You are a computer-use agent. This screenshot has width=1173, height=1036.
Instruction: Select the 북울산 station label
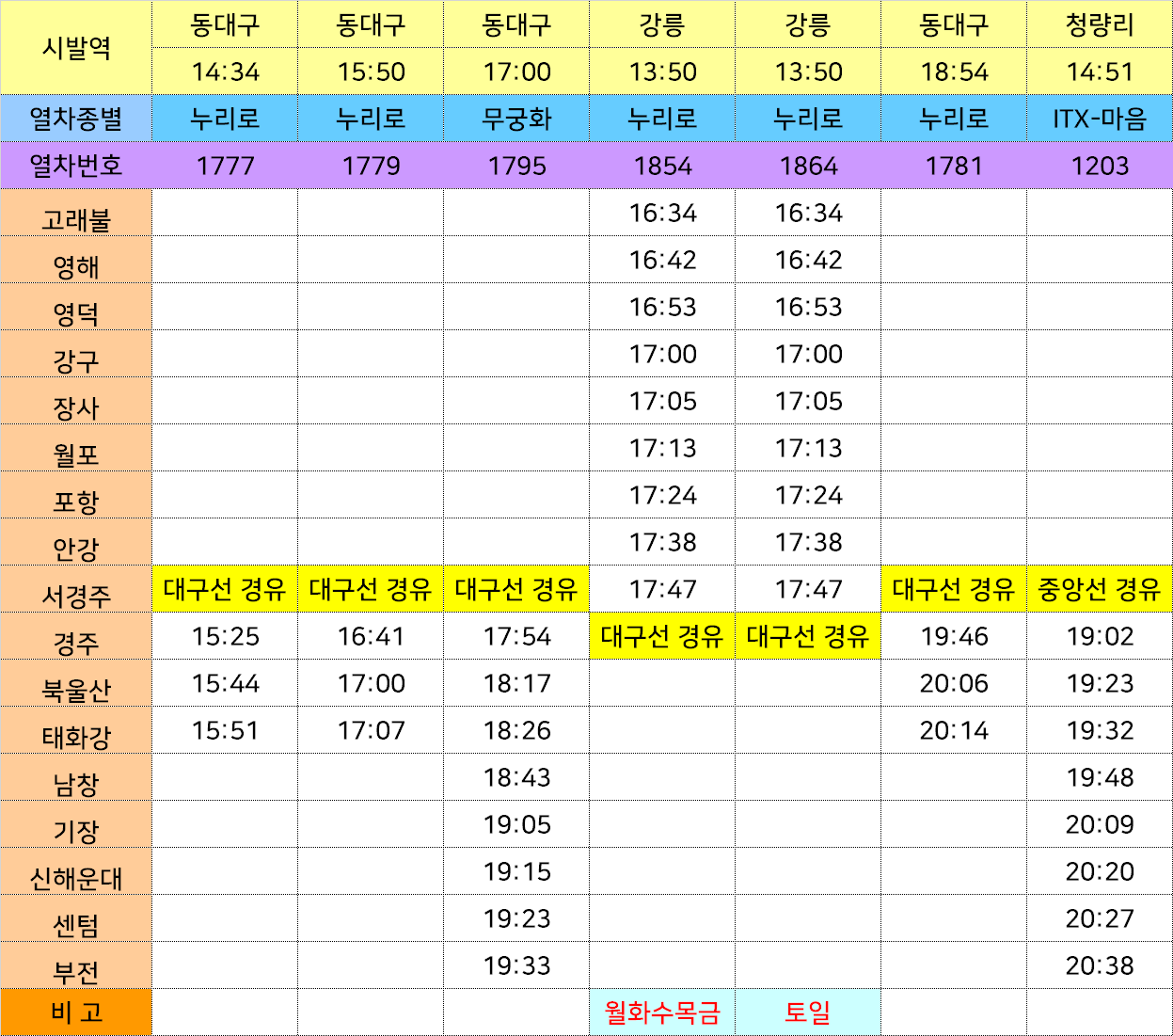[76, 683]
